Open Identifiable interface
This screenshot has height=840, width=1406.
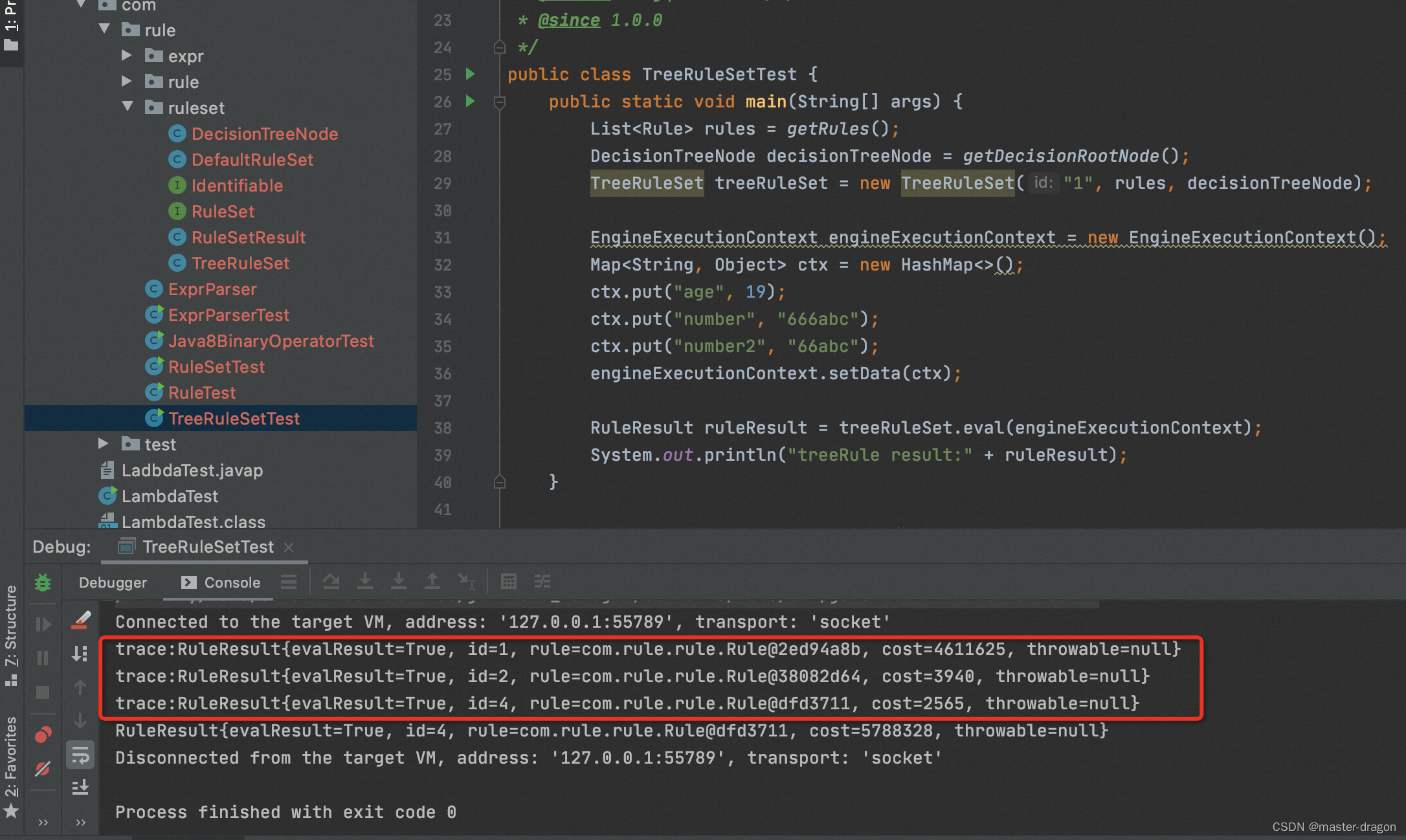coord(237,186)
